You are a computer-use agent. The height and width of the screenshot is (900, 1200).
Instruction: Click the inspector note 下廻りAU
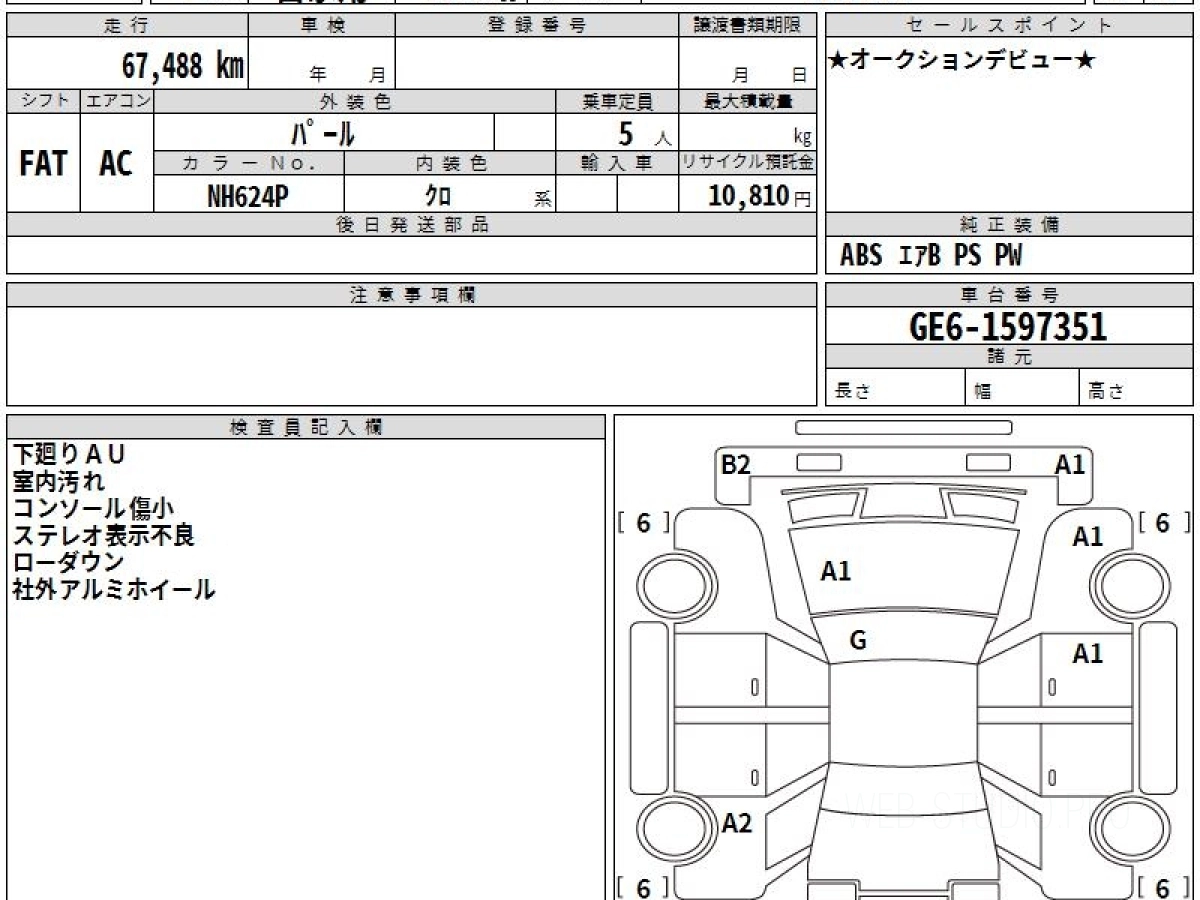click(x=69, y=454)
